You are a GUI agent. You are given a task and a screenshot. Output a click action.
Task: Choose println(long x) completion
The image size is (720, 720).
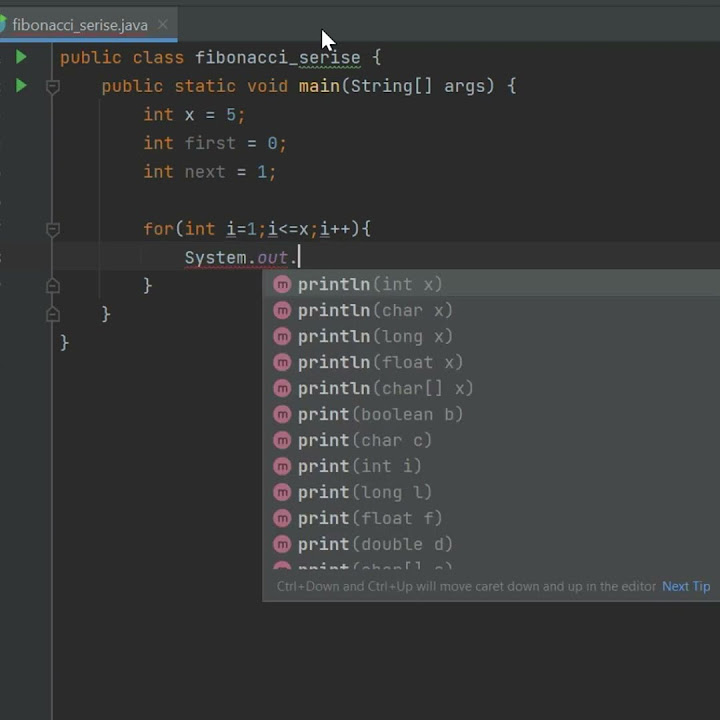491,337
